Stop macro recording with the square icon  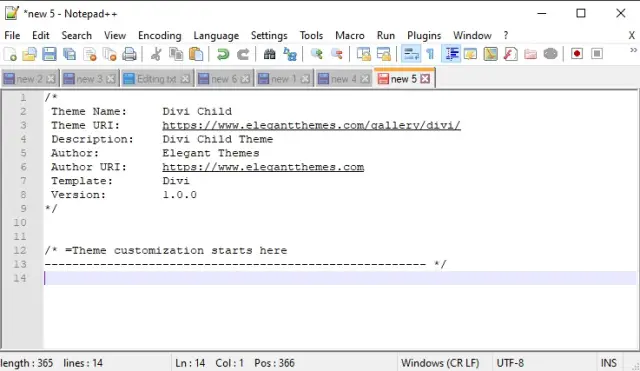[x=597, y=54]
